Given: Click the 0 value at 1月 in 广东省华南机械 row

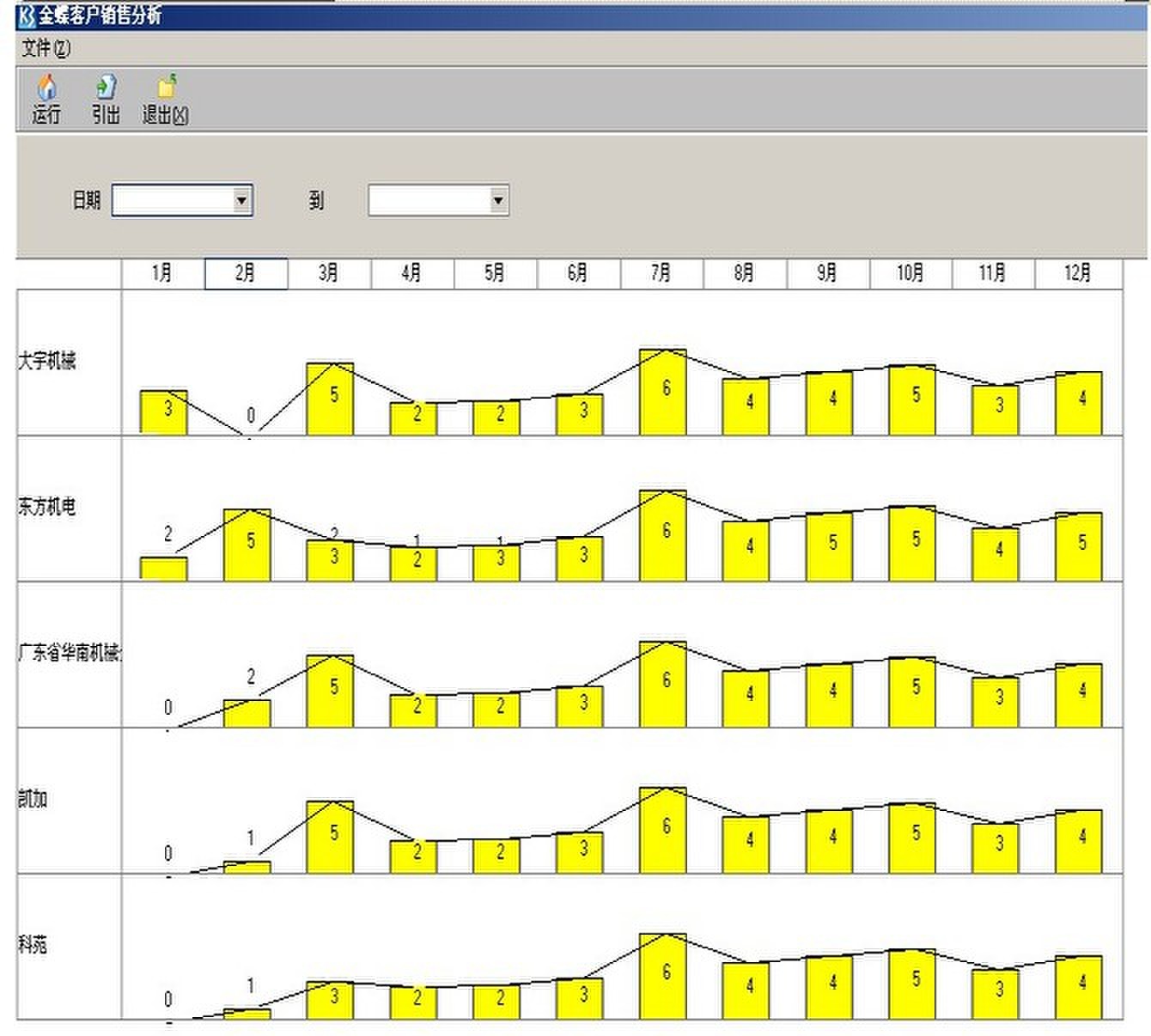Looking at the screenshot, I should pos(167,707).
